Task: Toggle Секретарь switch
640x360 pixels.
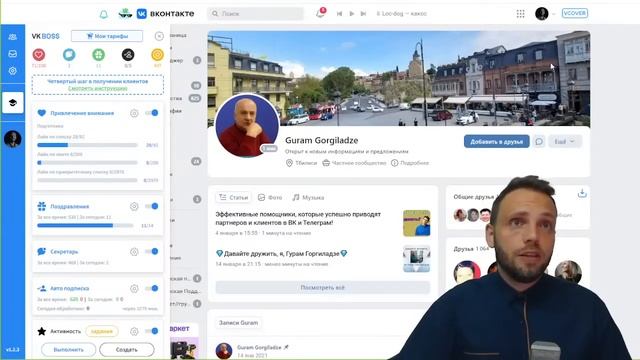Action: pyautogui.click(x=152, y=252)
